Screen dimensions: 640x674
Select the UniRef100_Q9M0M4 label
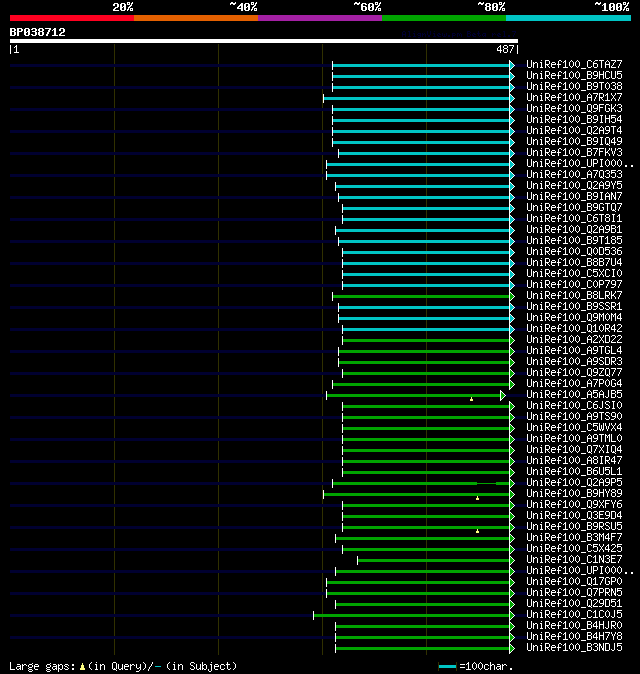click(574, 318)
